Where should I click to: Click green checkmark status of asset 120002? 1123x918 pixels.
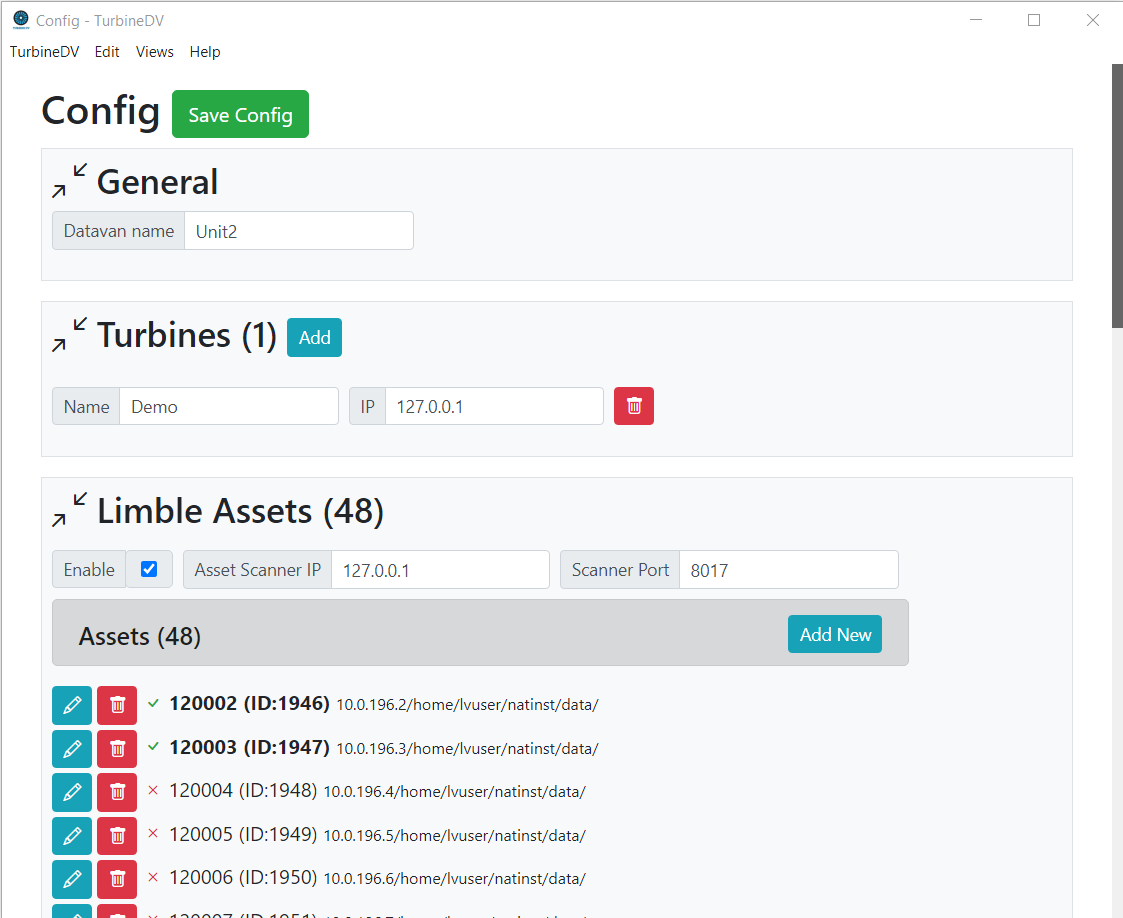(153, 703)
